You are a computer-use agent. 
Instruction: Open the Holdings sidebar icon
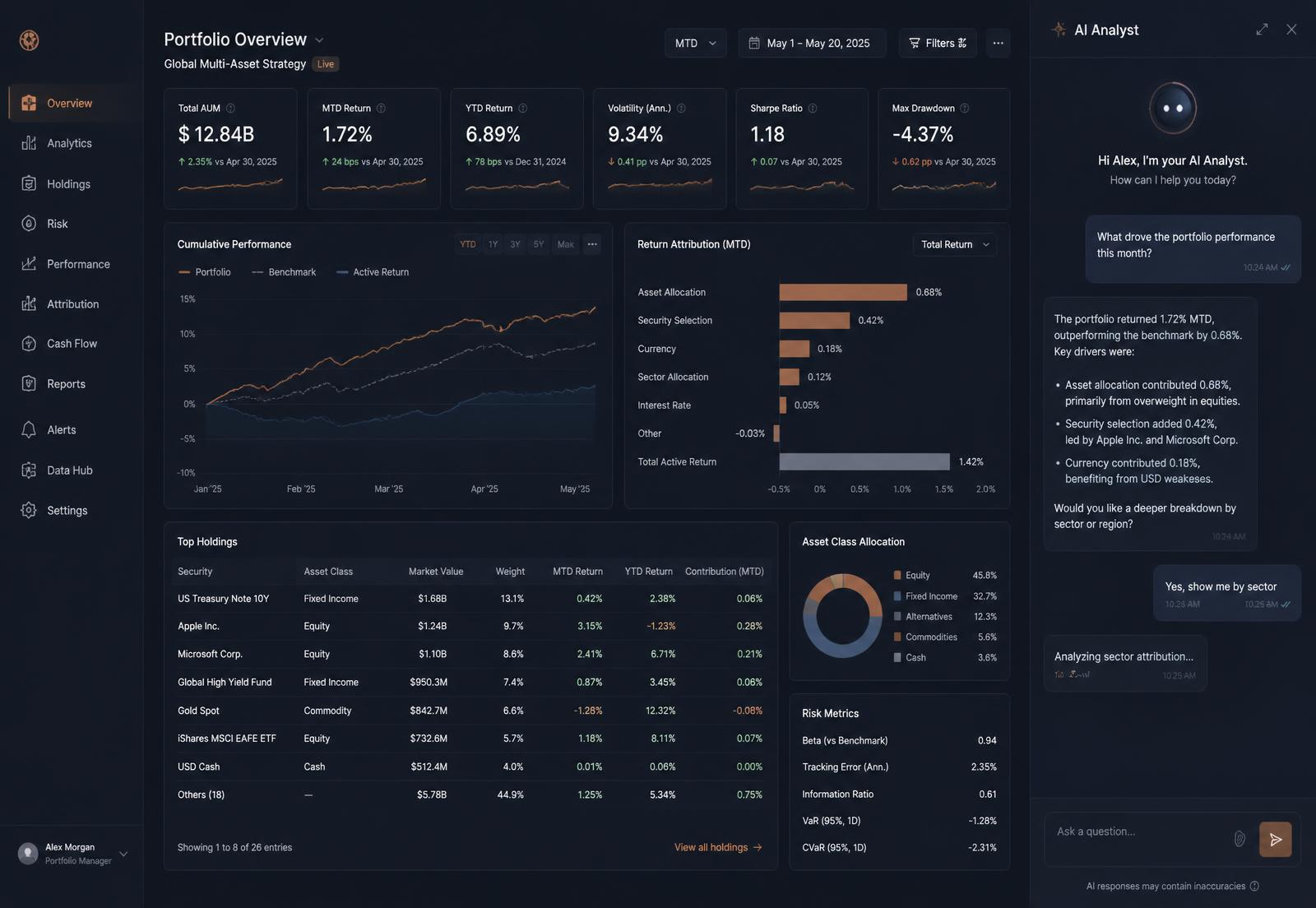point(29,183)
